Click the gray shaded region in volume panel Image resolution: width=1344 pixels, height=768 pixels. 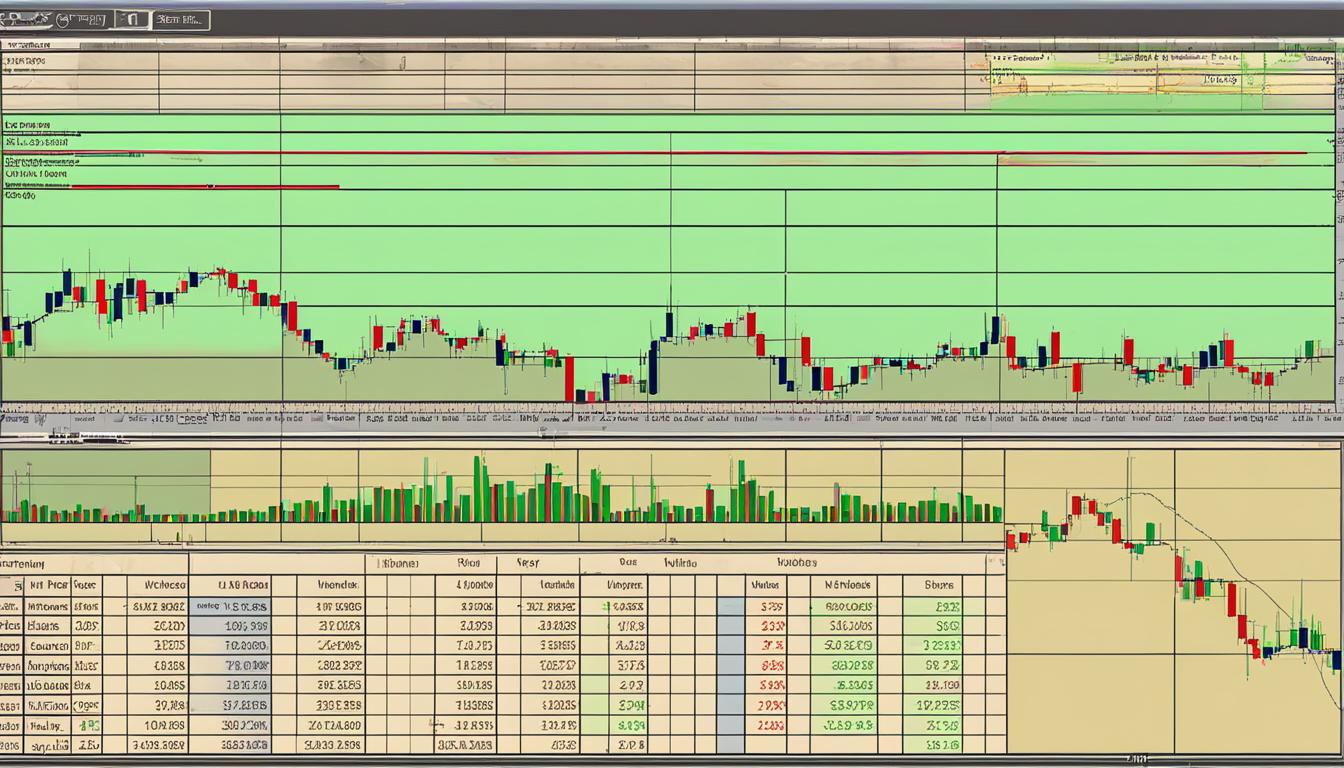pyautogui.click(x=105, y=480)
